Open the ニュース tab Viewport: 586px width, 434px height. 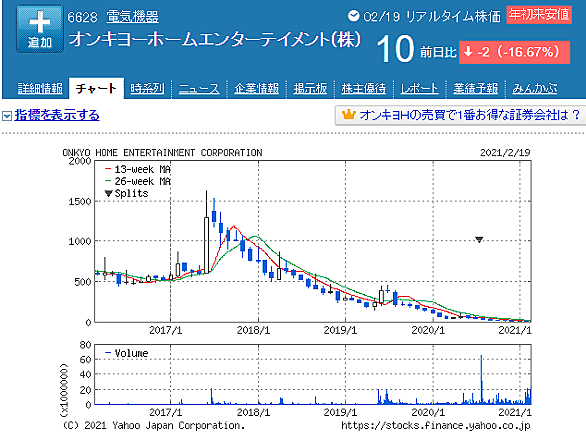point(199,89)
